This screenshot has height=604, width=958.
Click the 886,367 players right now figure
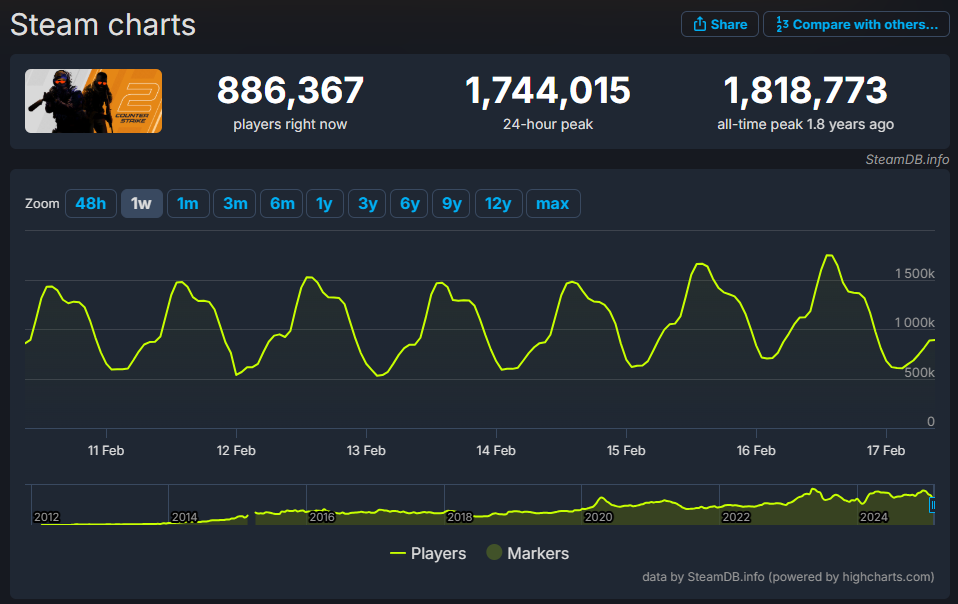click(x=290, y=90)
